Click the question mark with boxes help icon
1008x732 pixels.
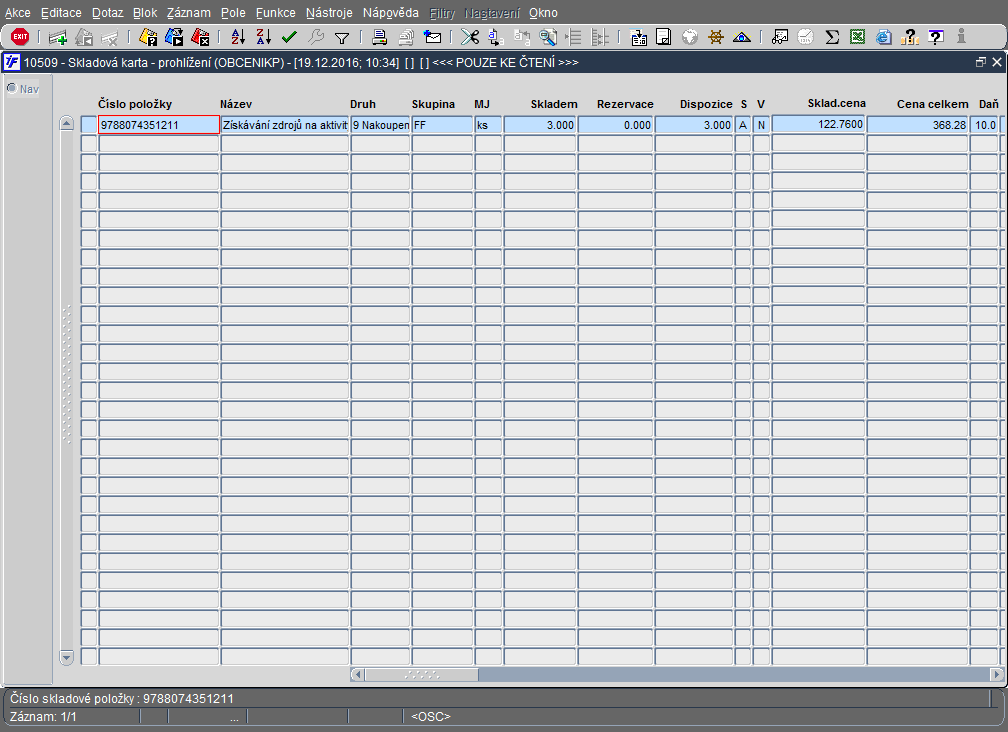coord(910,37)
